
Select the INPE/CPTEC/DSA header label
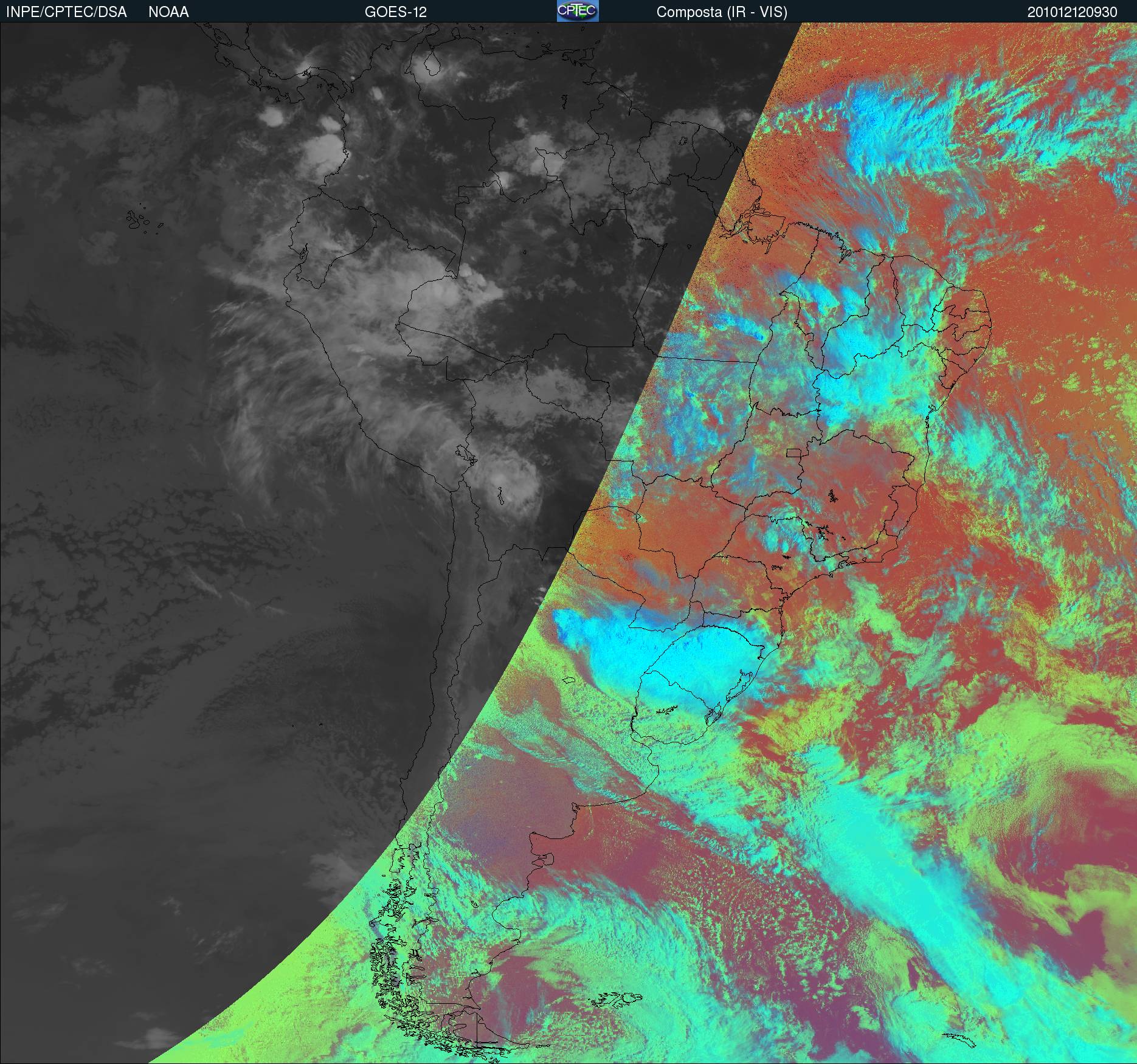pos(66,12)
